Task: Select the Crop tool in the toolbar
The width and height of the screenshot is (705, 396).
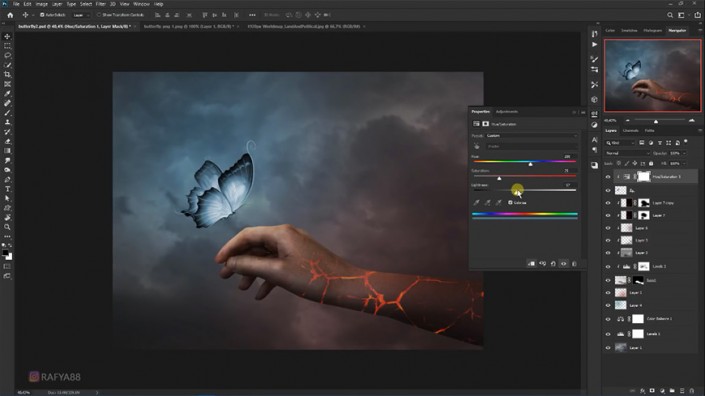Action: click(x=7, y=74)
